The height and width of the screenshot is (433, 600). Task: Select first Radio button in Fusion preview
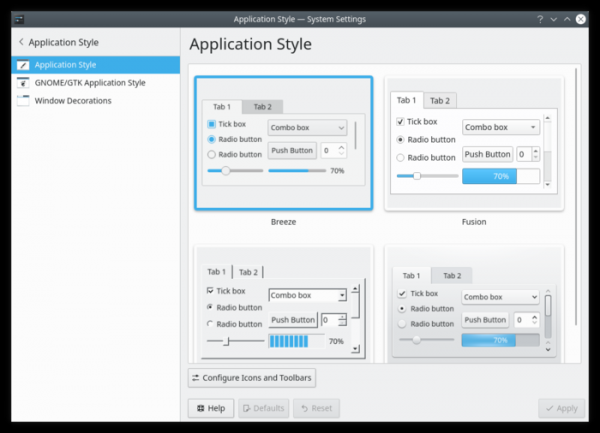[x=401, y=140]
